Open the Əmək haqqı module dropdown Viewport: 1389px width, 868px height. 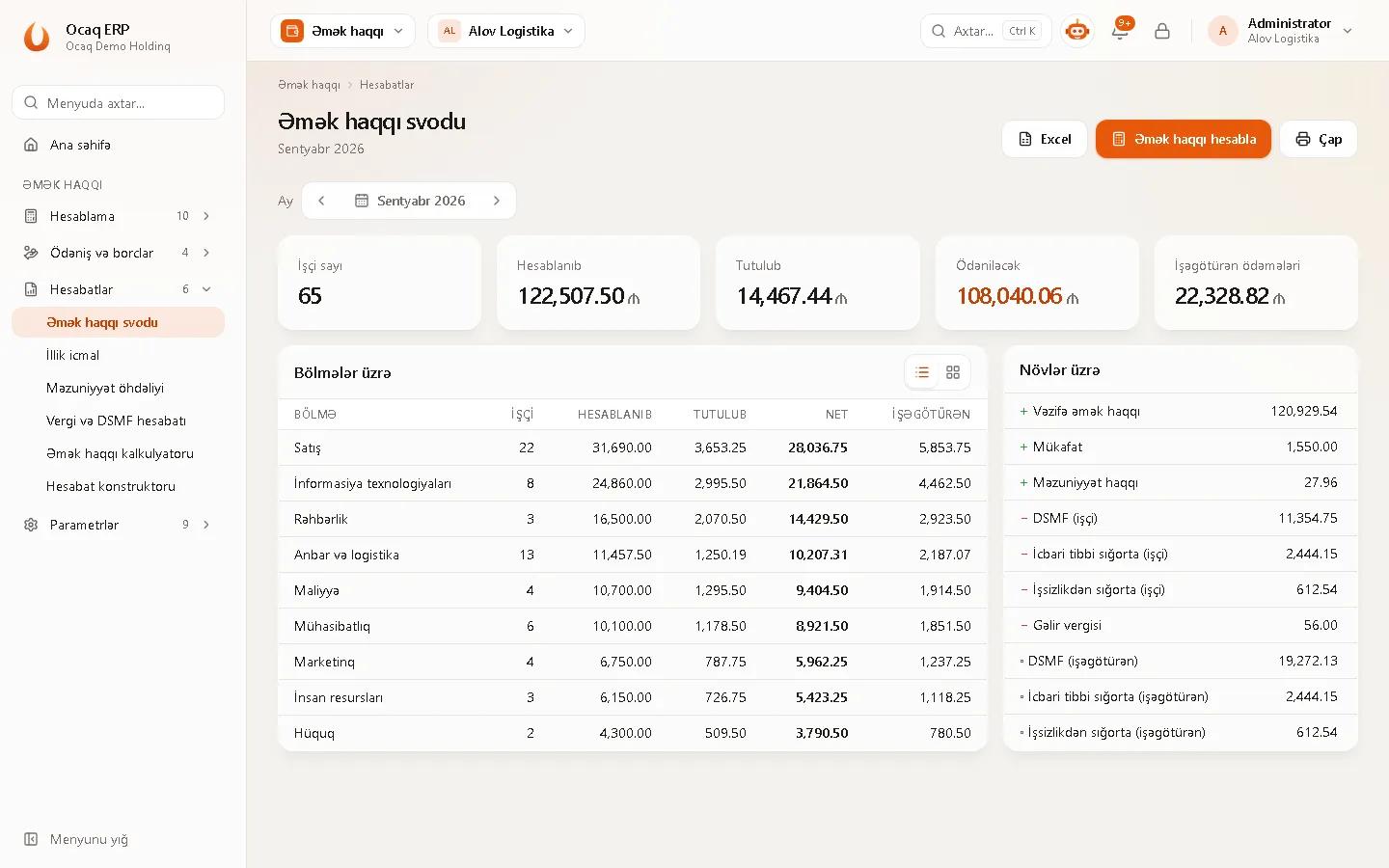[x=343, y=31]
